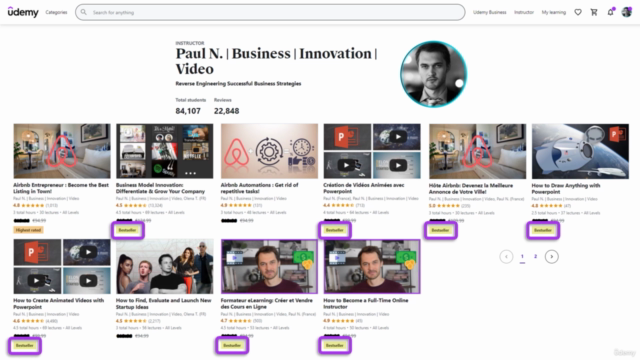Click Bestseller badge under Formateur eLearning
Screen dimensions: 640x360
(x=232, y=346)
